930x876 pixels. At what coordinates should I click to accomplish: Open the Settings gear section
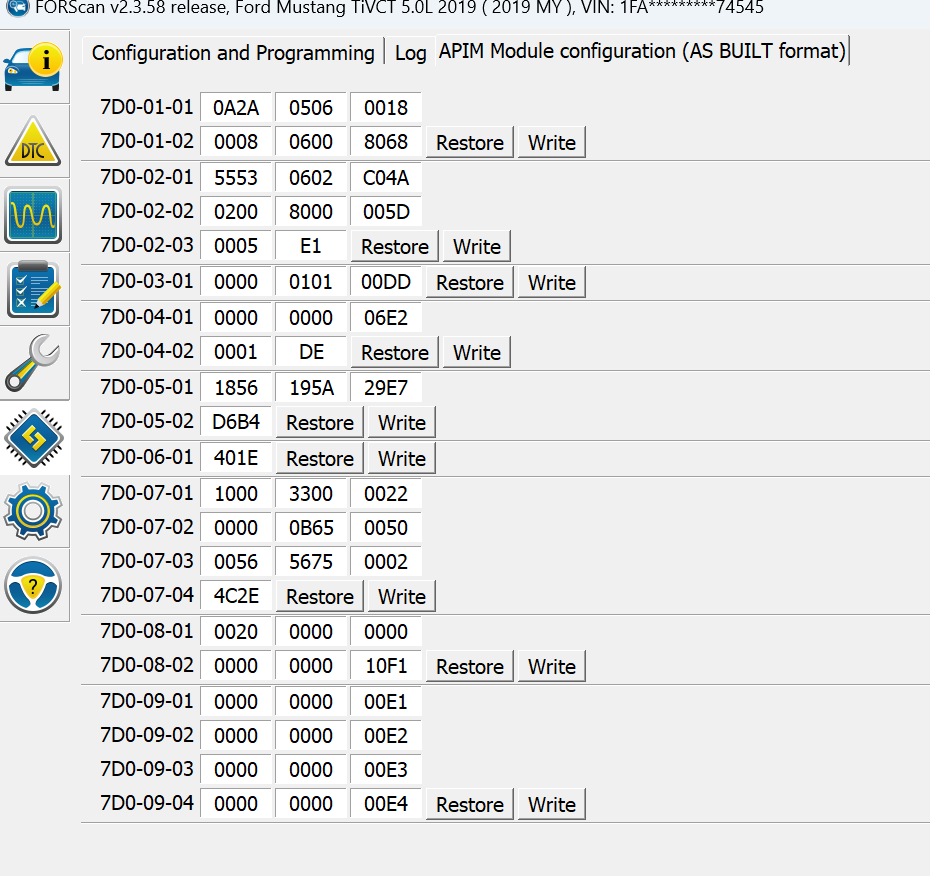tap(33, 511)
